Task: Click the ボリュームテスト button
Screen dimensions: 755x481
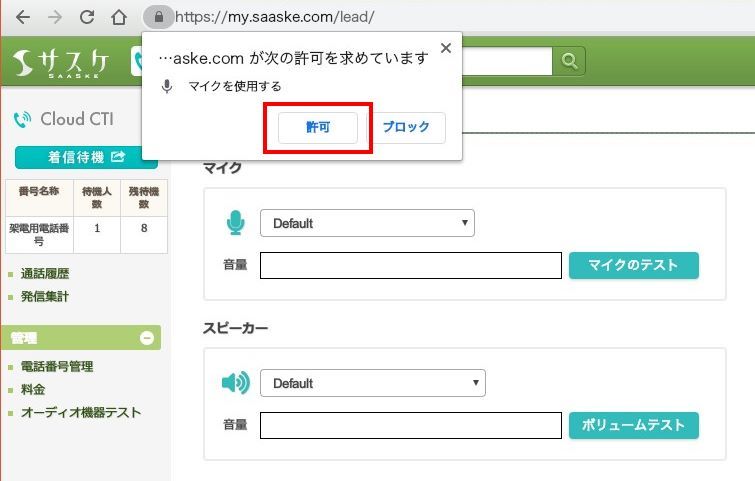Action: (x=633, y=425)
